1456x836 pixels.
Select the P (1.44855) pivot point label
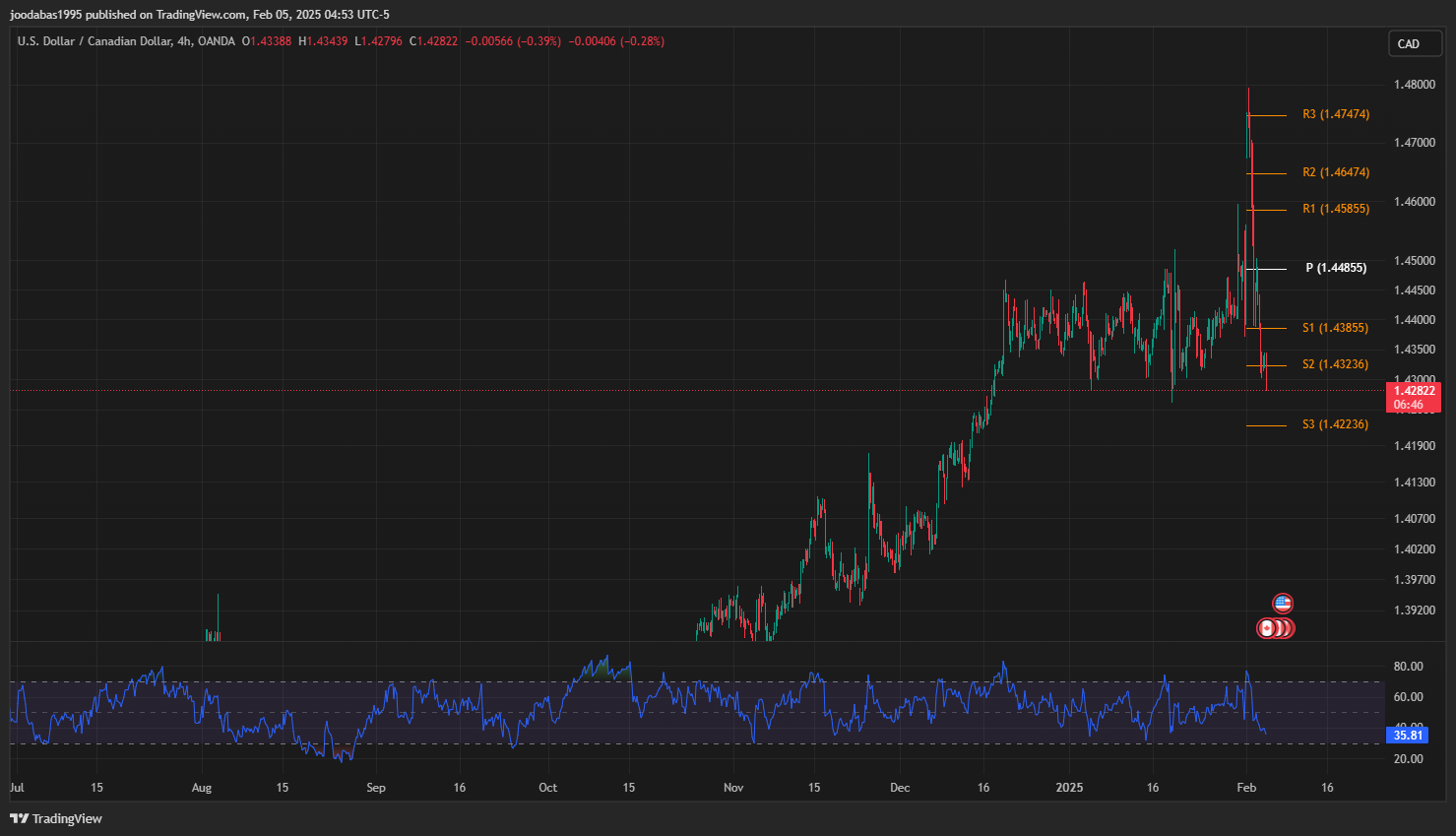[1335, 268]
